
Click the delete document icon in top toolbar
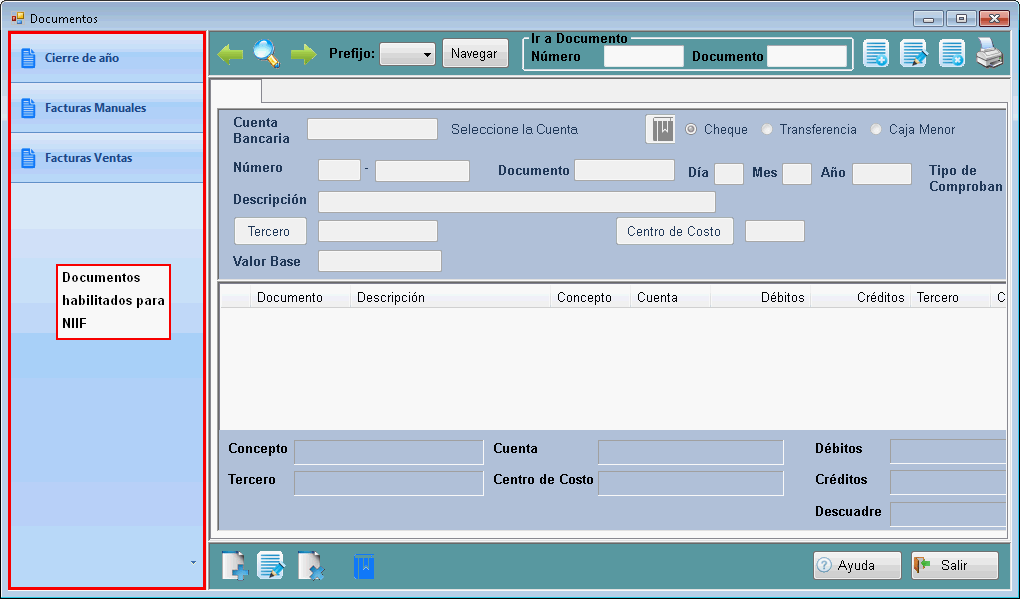click(x=952, y=54)
